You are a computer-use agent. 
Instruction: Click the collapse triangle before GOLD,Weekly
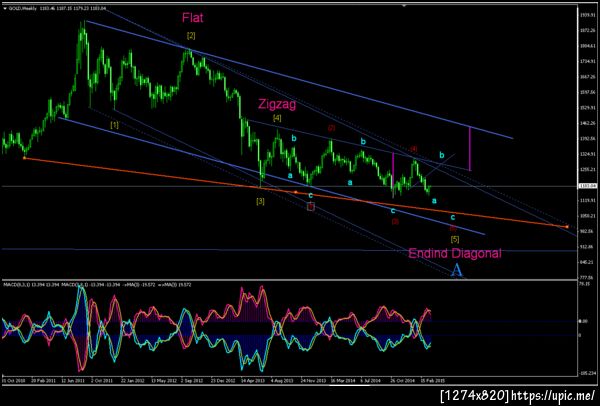(x=5, y=7)
